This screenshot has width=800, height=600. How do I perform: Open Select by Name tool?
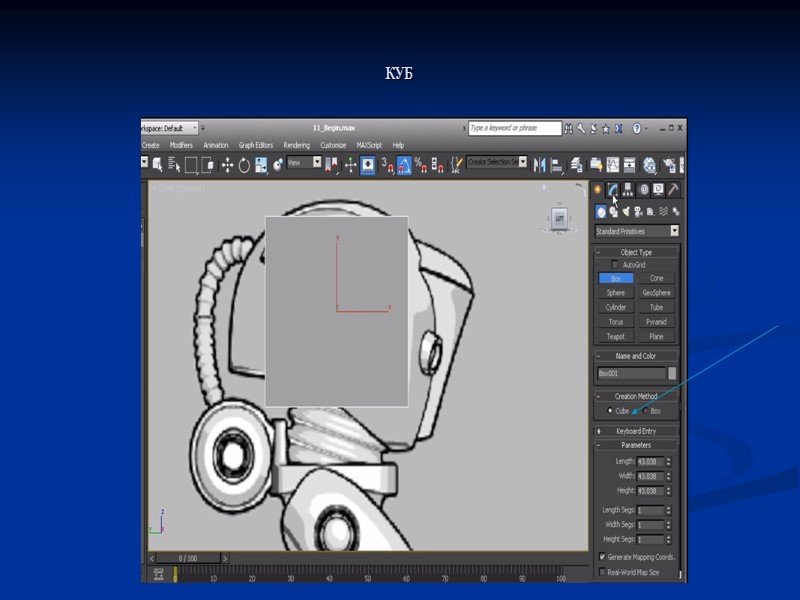tap(174, 164)
